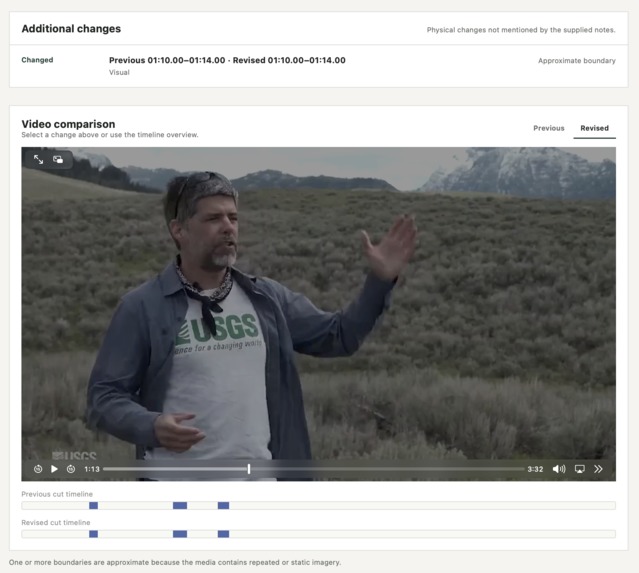
Task: Select the Changed 01:10.00–01:14.00 row
Action: click(319, 66)
